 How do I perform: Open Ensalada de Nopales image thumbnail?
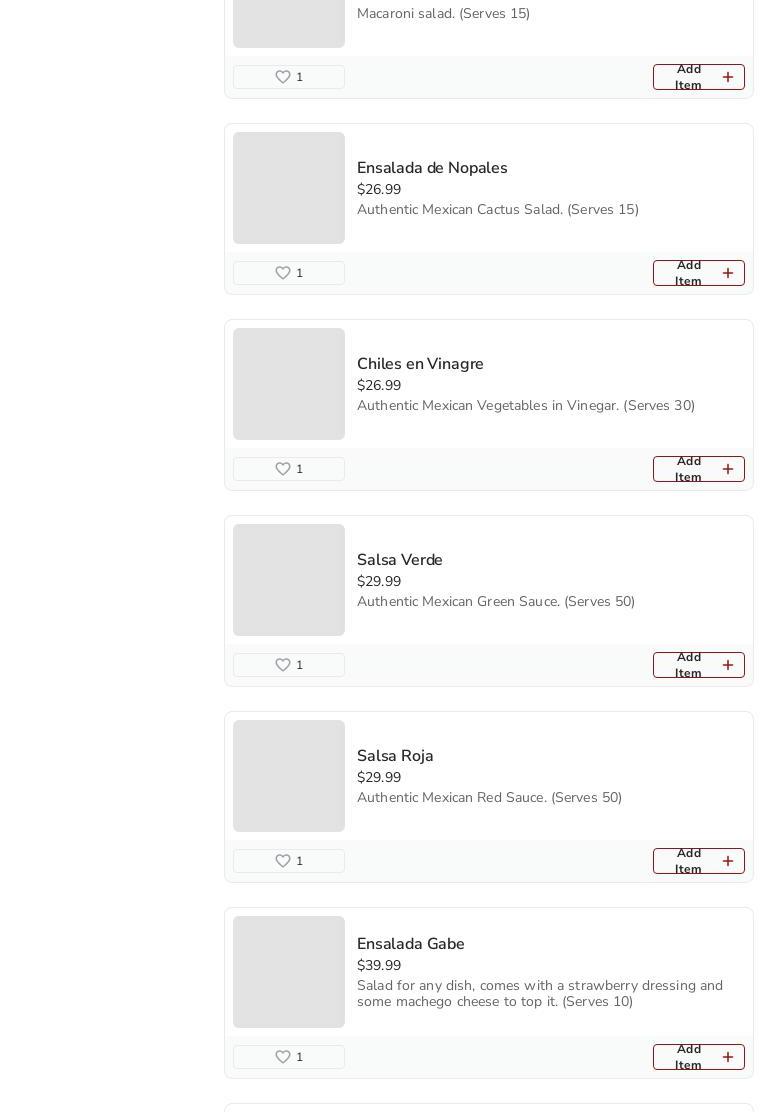click(289, 188)
